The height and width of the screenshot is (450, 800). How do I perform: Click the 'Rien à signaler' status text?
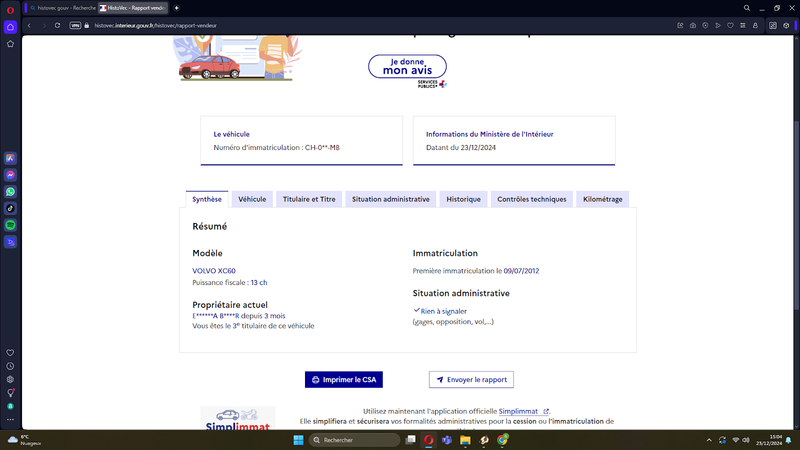(x=443, y=311)
